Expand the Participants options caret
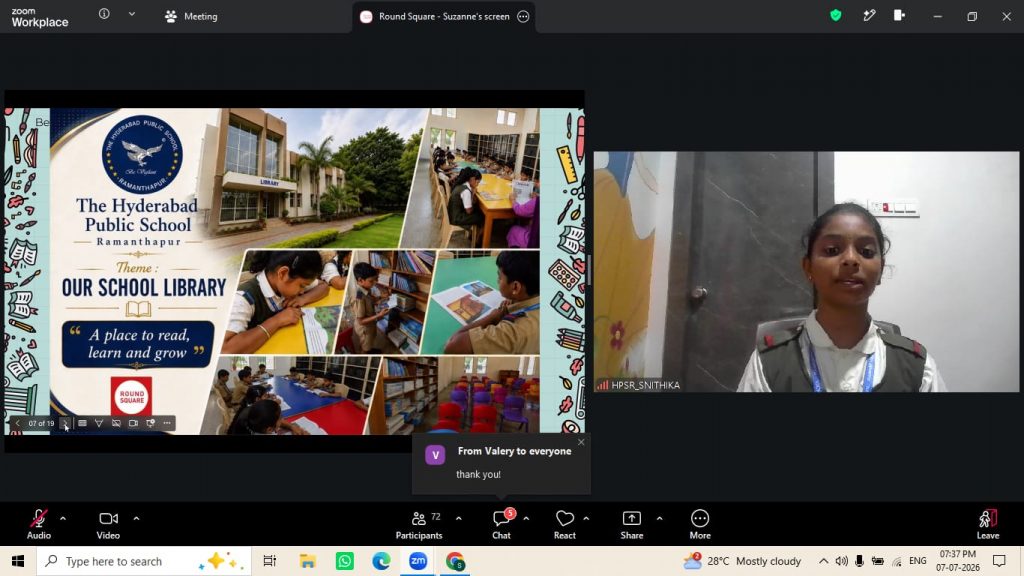The height and width of the screenshot is (576, 1024). (458, 519)
